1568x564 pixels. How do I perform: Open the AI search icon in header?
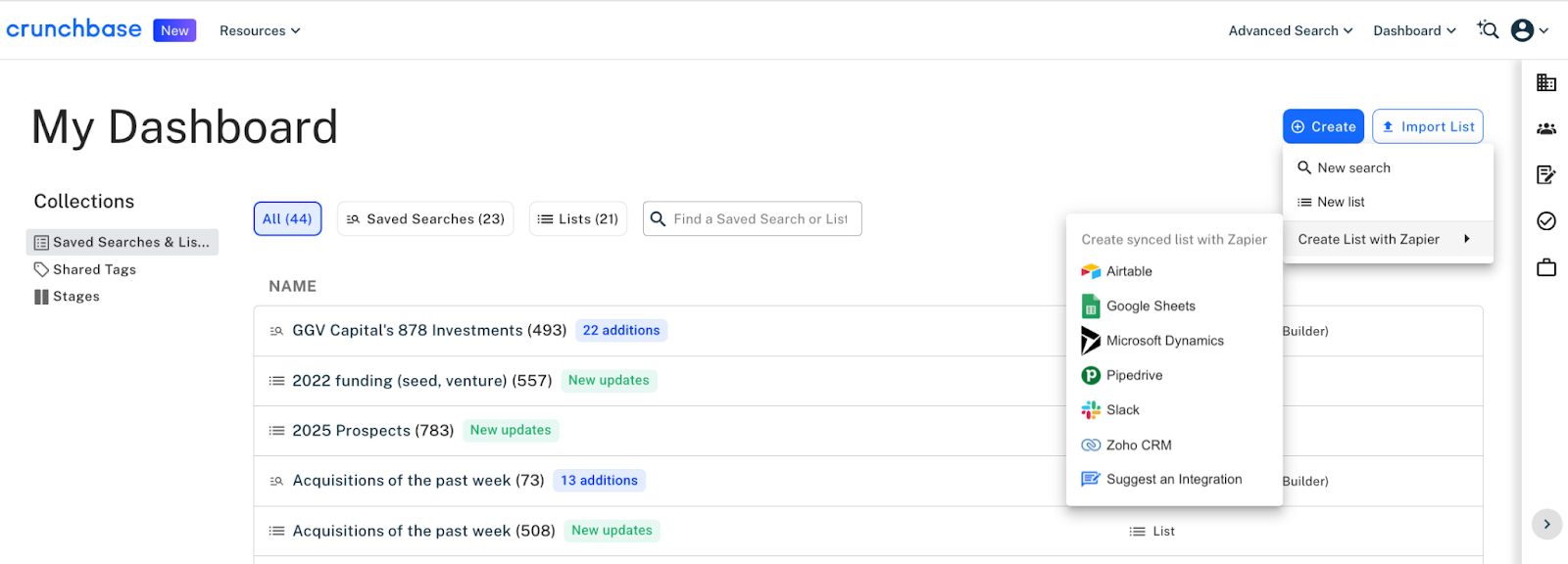[x=1488, y=30]
